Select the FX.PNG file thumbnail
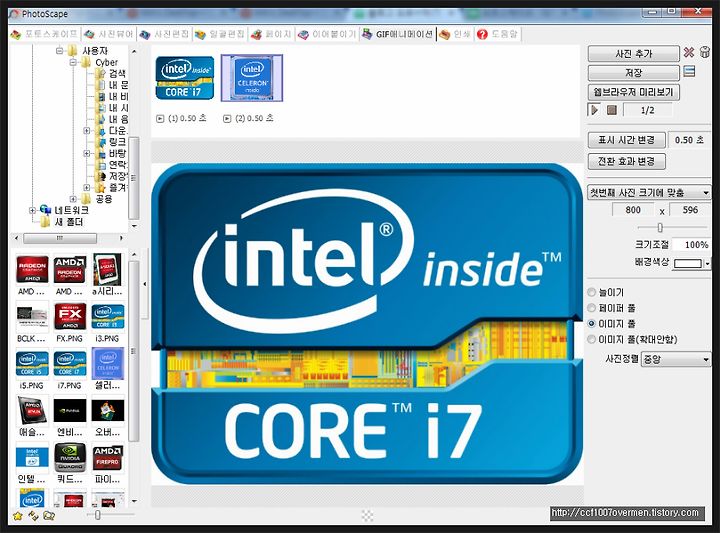Image resolution: width=720 pixels, height=533 pixels. click(70, 322)
